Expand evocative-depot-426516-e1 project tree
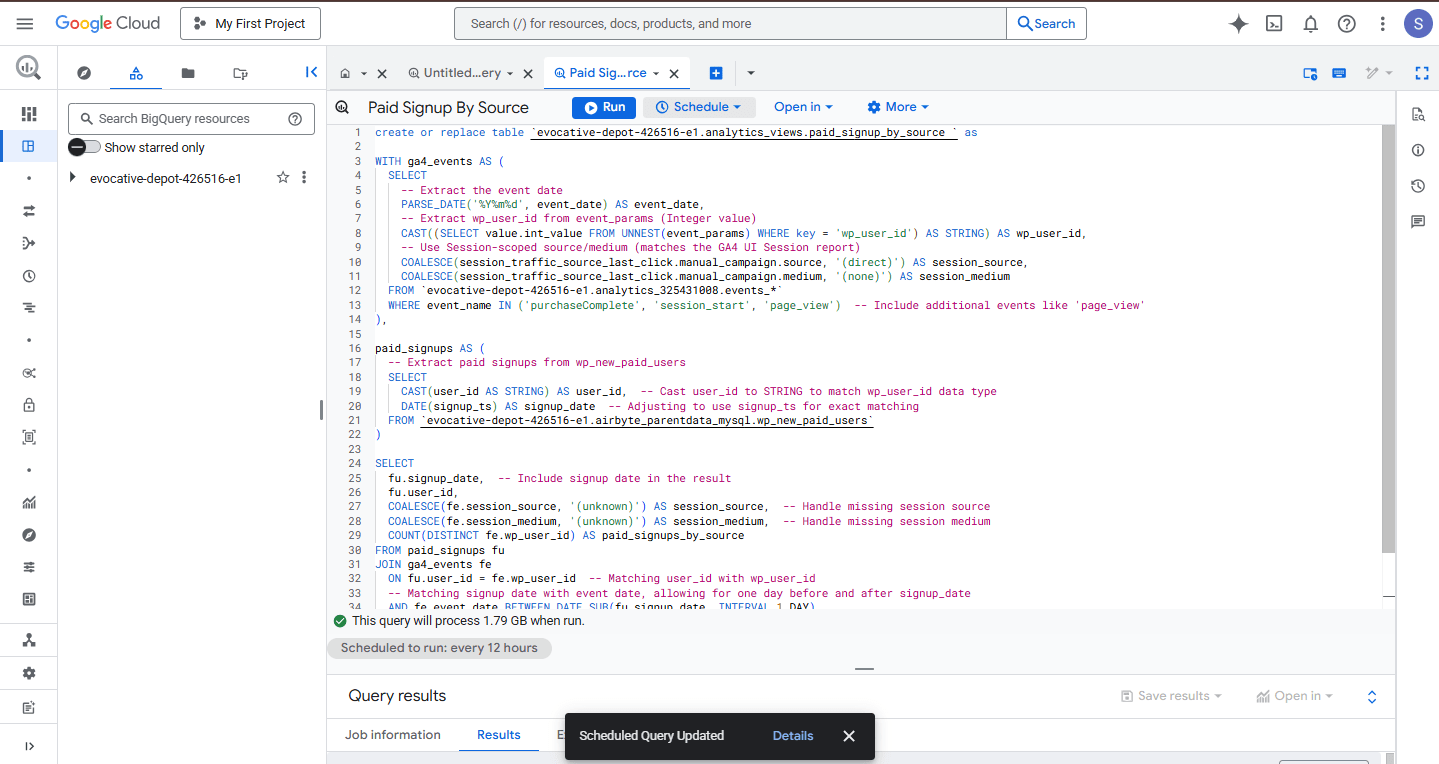The height and width of the screenshot is (764, 1439). tap(72, 178)
